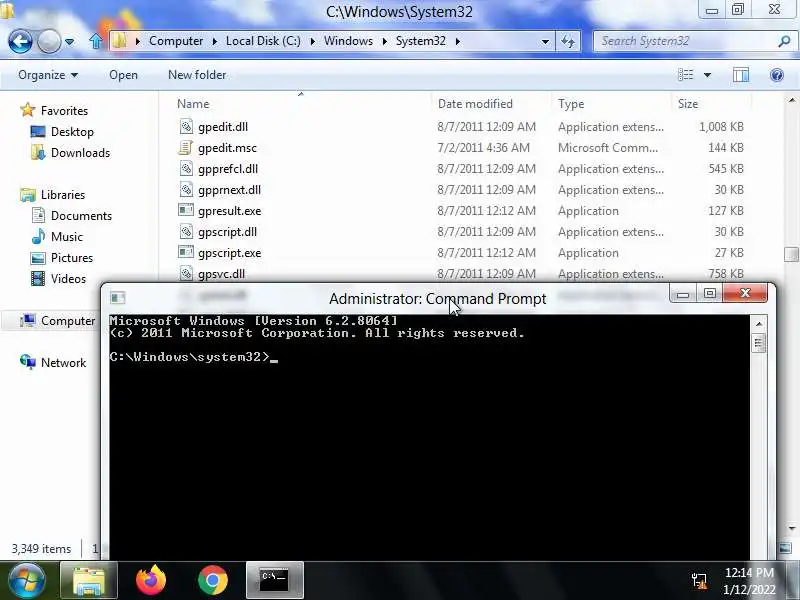800x600 pixels.
Task: Expand the arrow after System32 in breadcrumb
Action: pyautogui.click(x=458, y=41)
